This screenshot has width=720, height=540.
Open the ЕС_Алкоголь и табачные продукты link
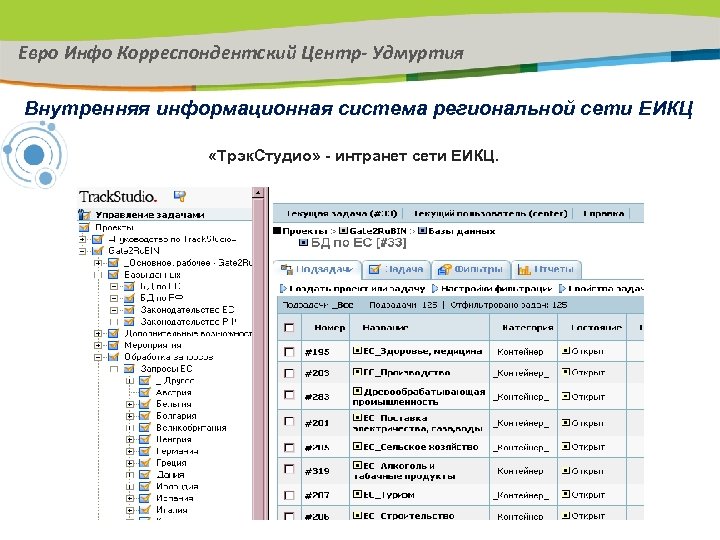404,471
